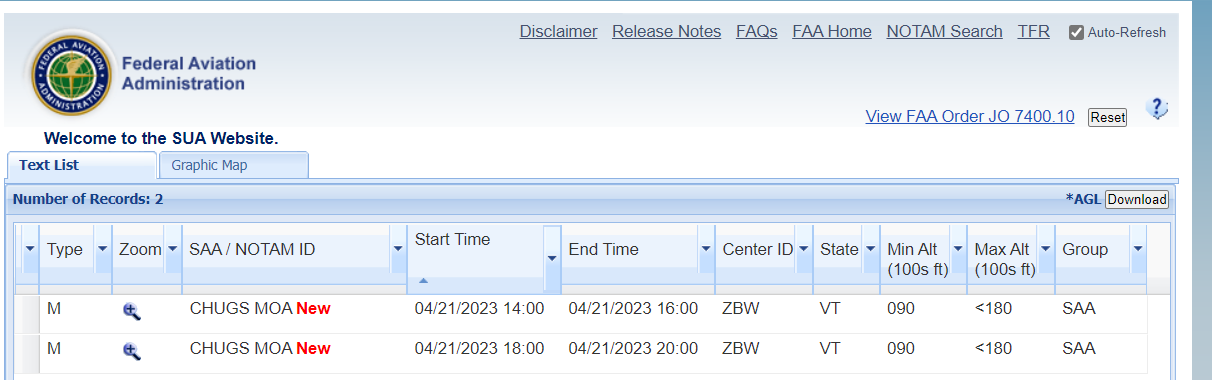Zoom to first CHUGS MOA record
The image size is (1212, 380).
coord(131,311)
